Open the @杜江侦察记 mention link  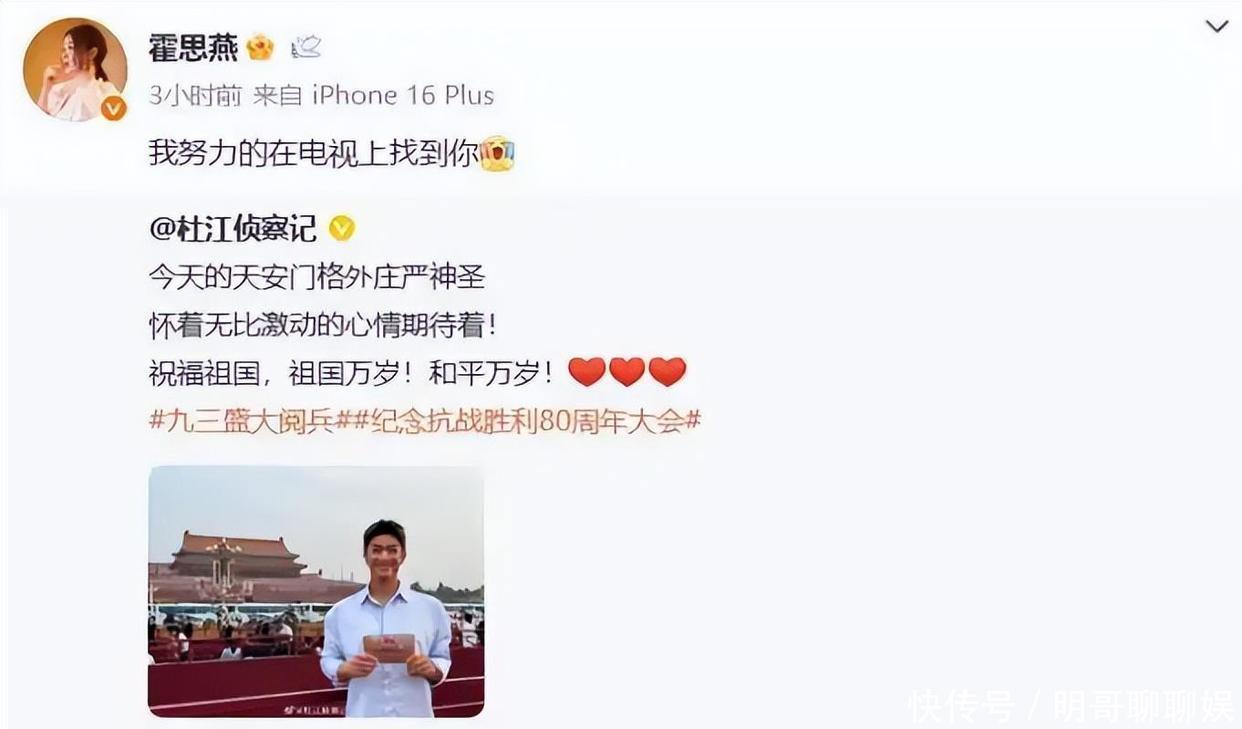tap(233, 229)
